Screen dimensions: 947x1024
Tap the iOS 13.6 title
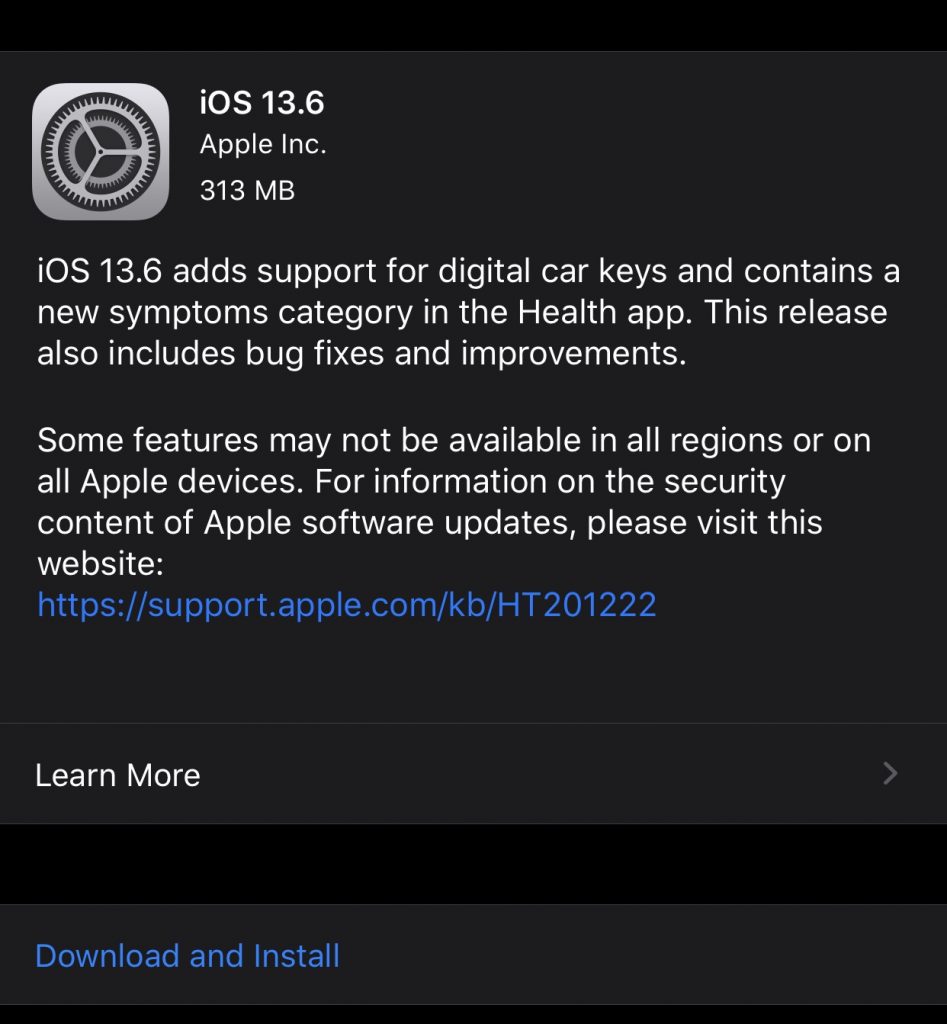pos(262,102)
